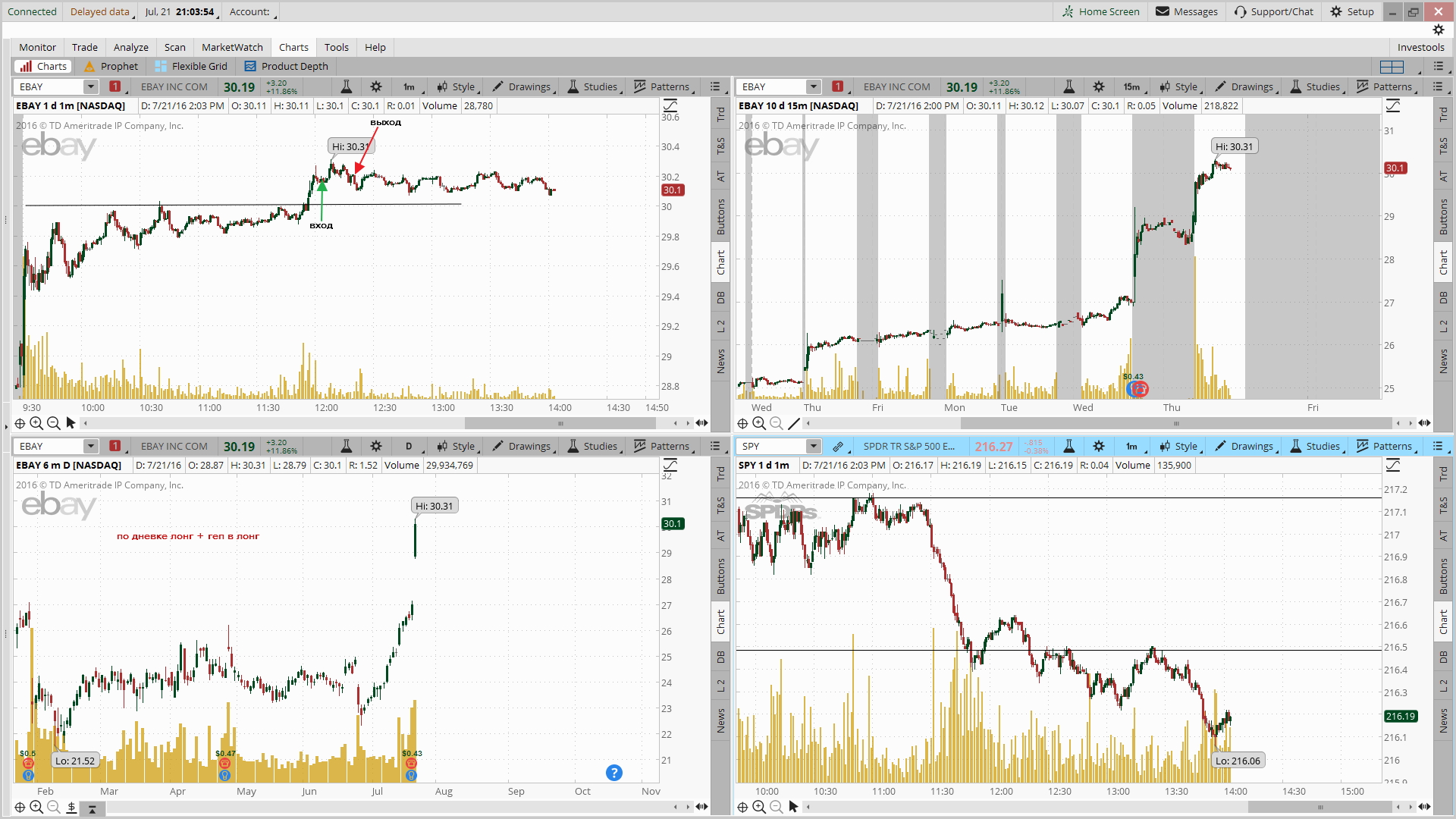Open the Tools tab
1456x819 pixels.
337,47
